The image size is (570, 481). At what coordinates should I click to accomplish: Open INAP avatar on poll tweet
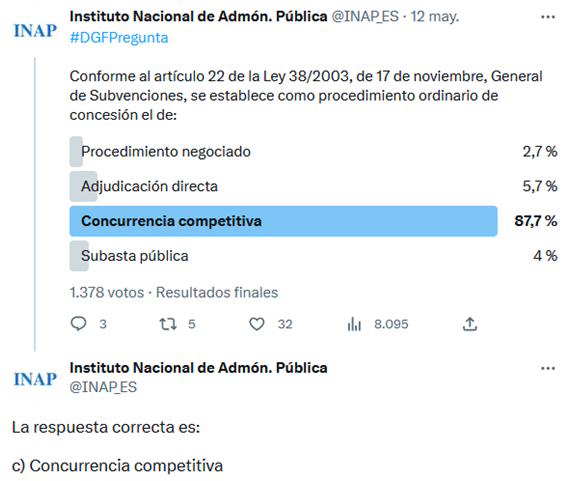pos(35,31)
